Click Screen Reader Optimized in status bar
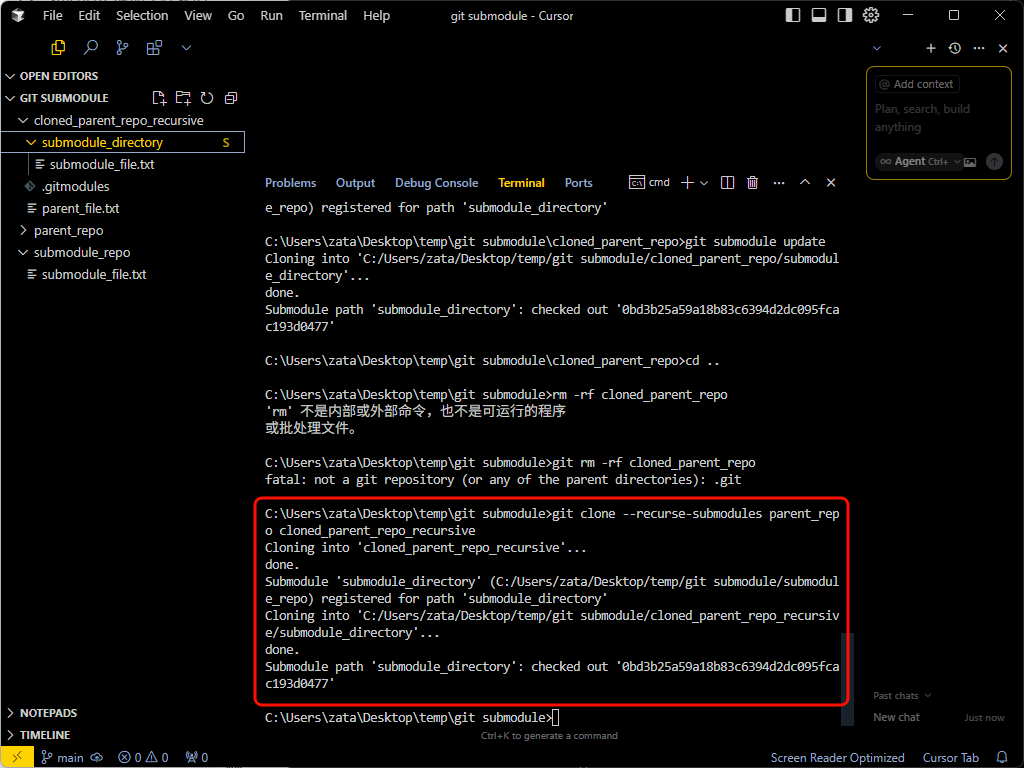The image size is (1024, 768). 837,757
